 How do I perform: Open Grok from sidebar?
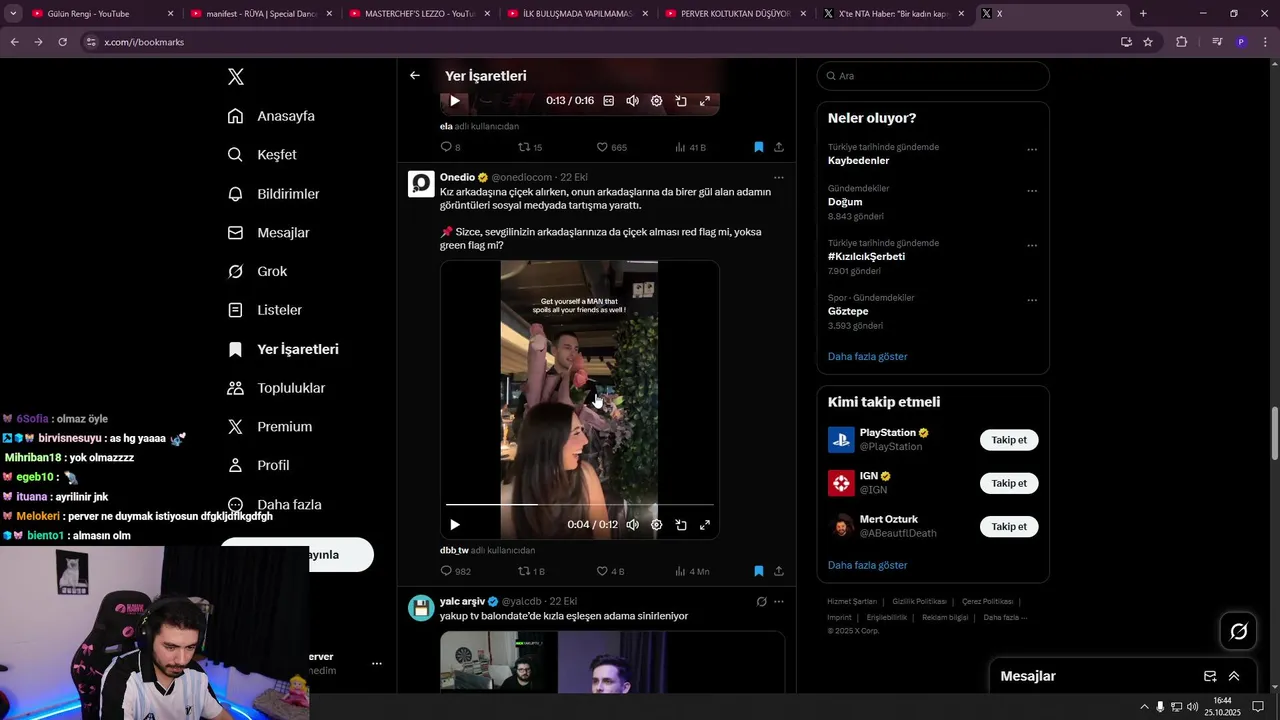258,271
